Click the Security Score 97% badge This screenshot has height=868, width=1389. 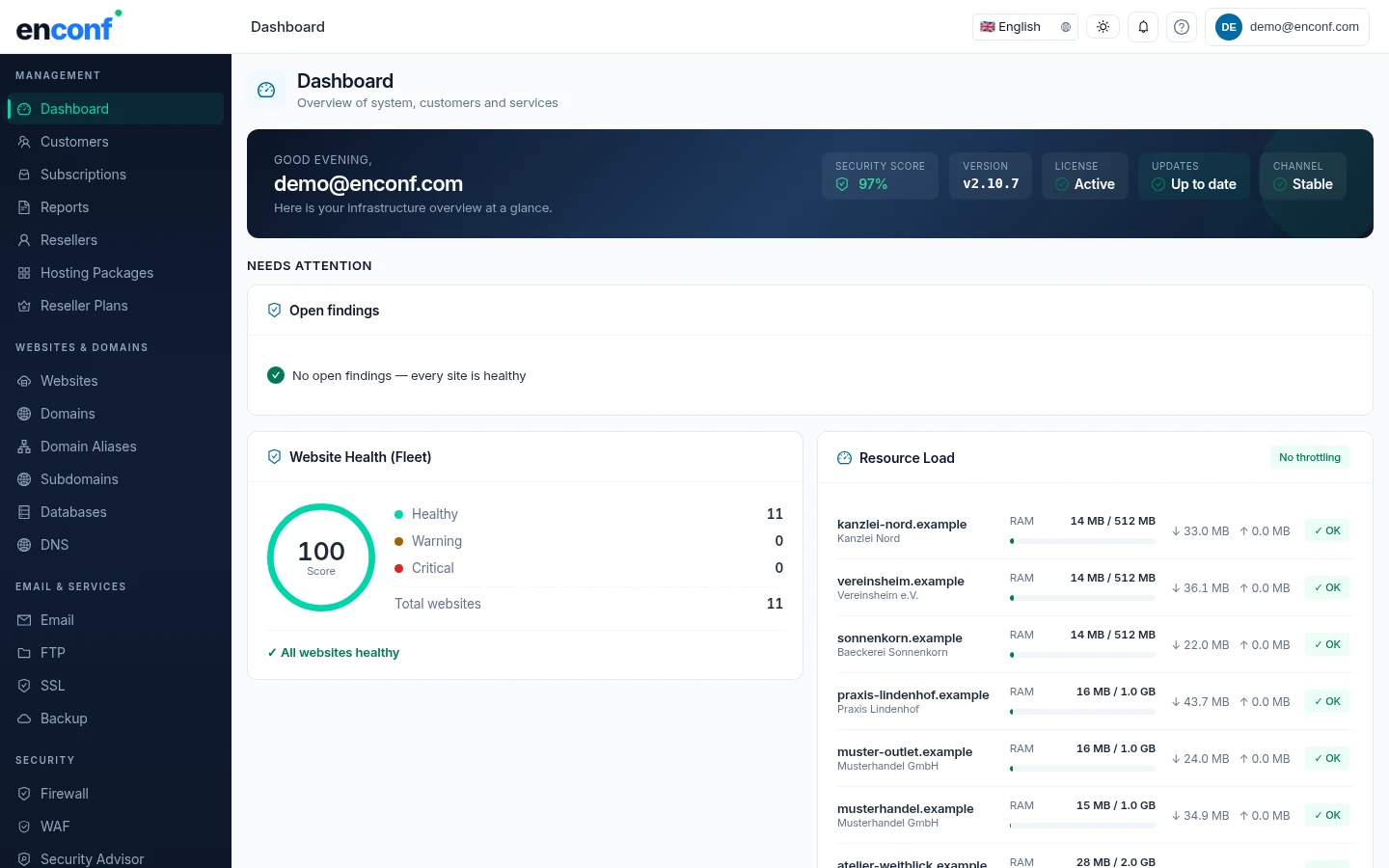point(880,176)
